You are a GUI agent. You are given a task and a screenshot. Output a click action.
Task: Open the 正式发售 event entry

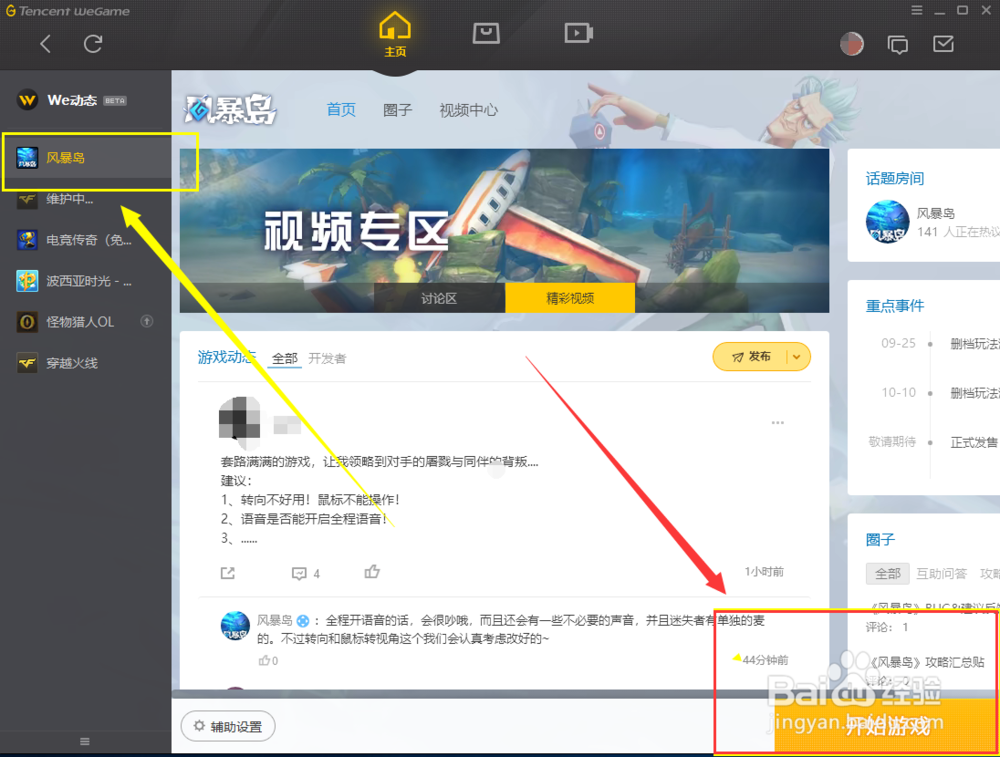[974, 442]
